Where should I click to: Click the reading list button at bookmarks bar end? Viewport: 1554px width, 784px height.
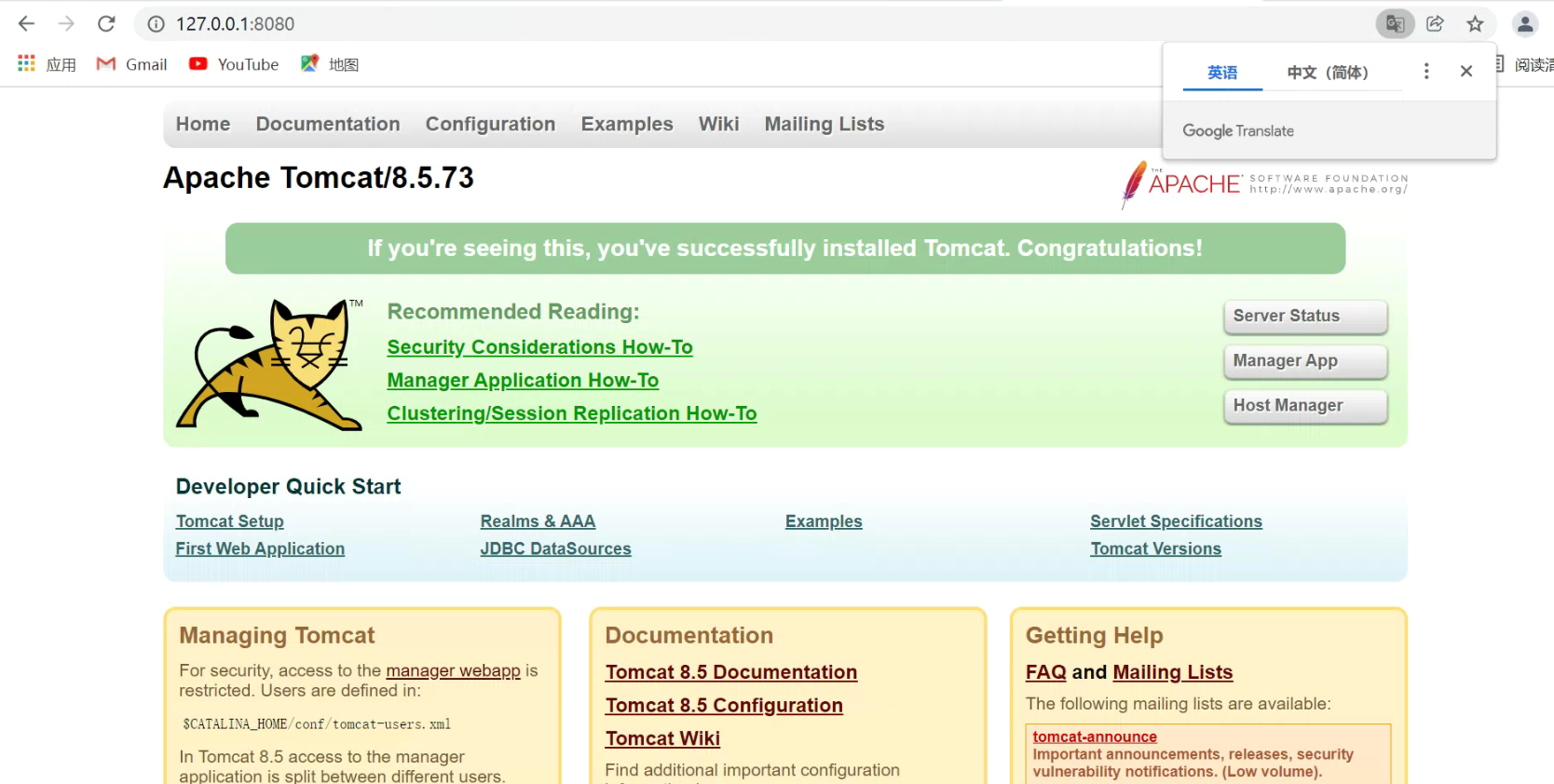[x=1524, y=64]
